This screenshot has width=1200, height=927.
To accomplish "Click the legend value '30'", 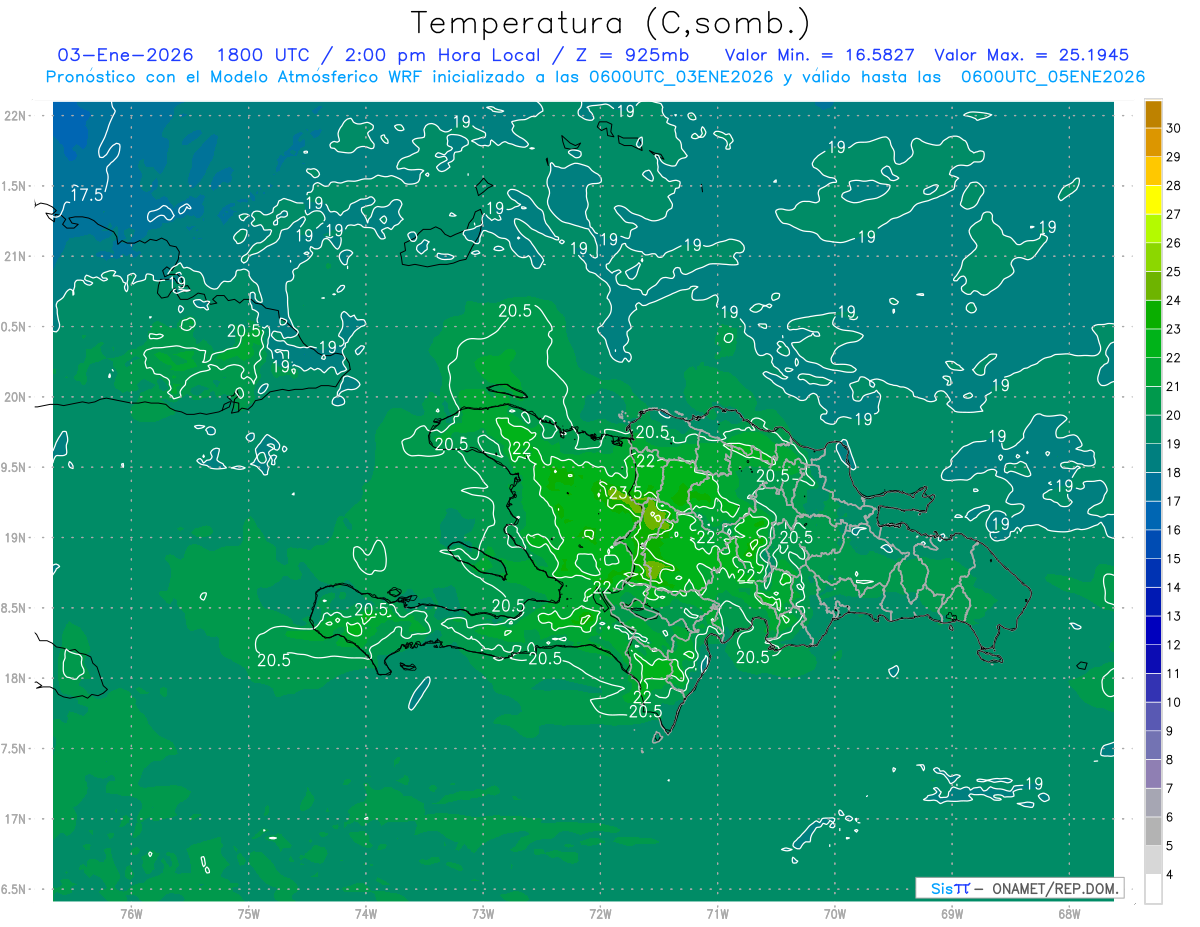I will pos(1174,128).
